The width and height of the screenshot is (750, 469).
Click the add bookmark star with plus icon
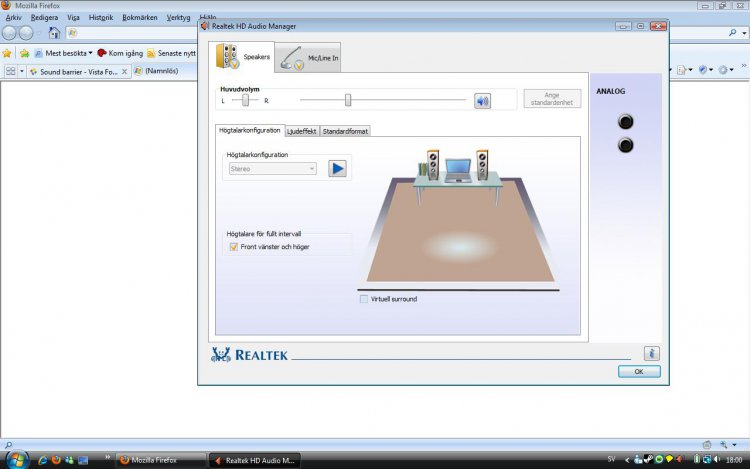click(24, 53)
